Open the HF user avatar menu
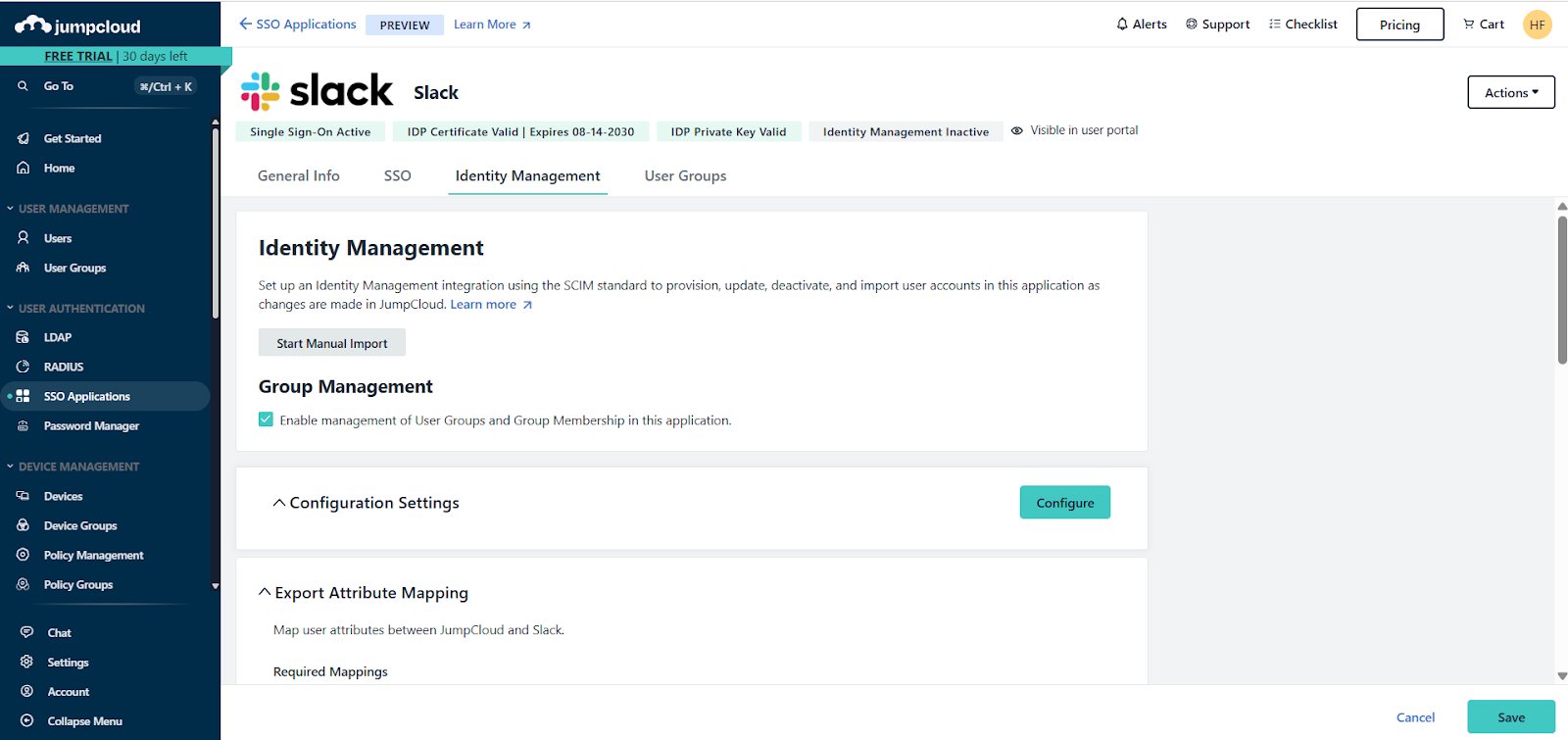The image size is (1568, 740). click(1537, 25)
